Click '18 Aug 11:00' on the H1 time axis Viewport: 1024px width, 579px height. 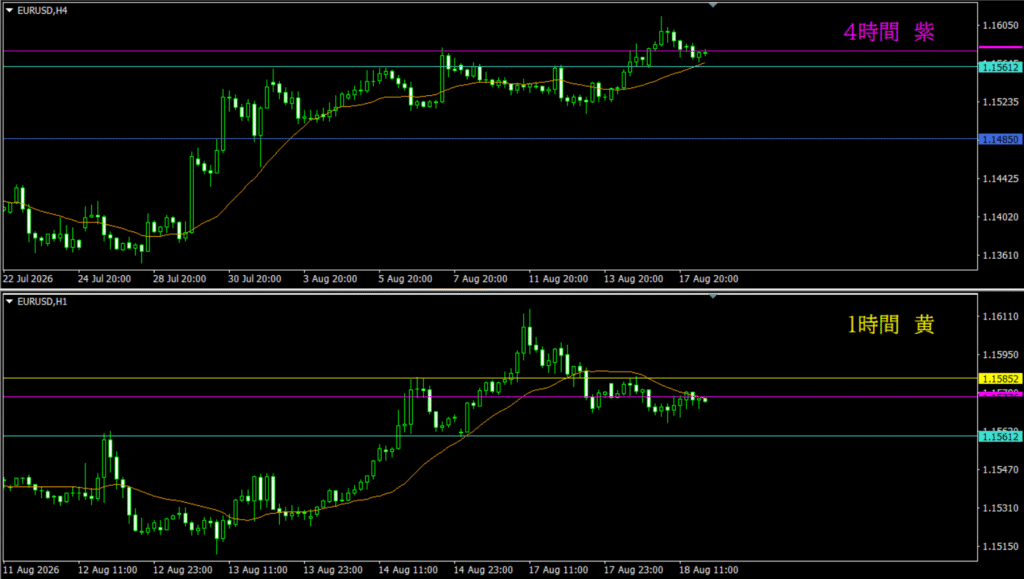click(x=709, y=570)
